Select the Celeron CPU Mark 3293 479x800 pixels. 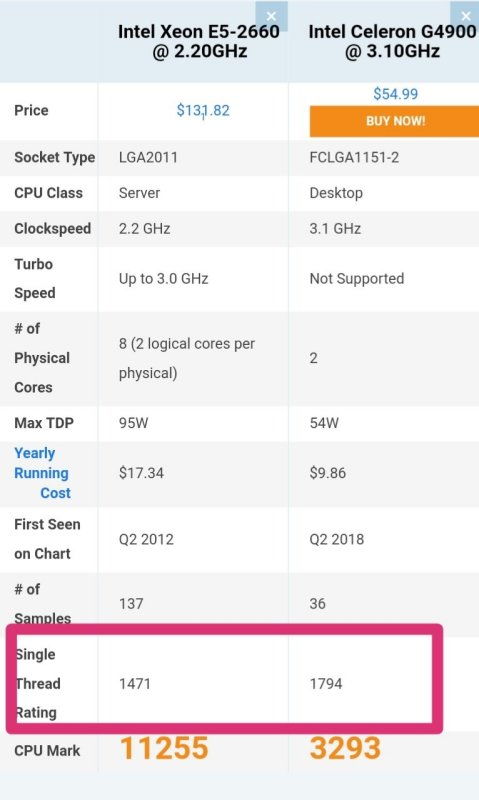345,748
